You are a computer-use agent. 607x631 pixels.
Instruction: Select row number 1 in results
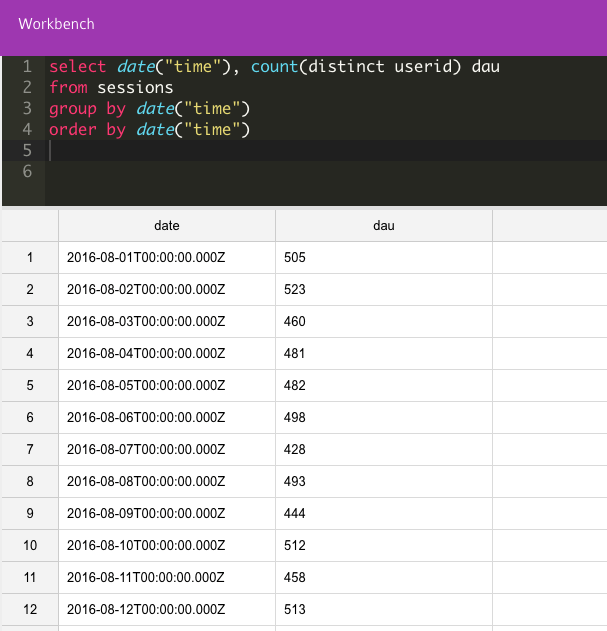[x=30, y=258]
